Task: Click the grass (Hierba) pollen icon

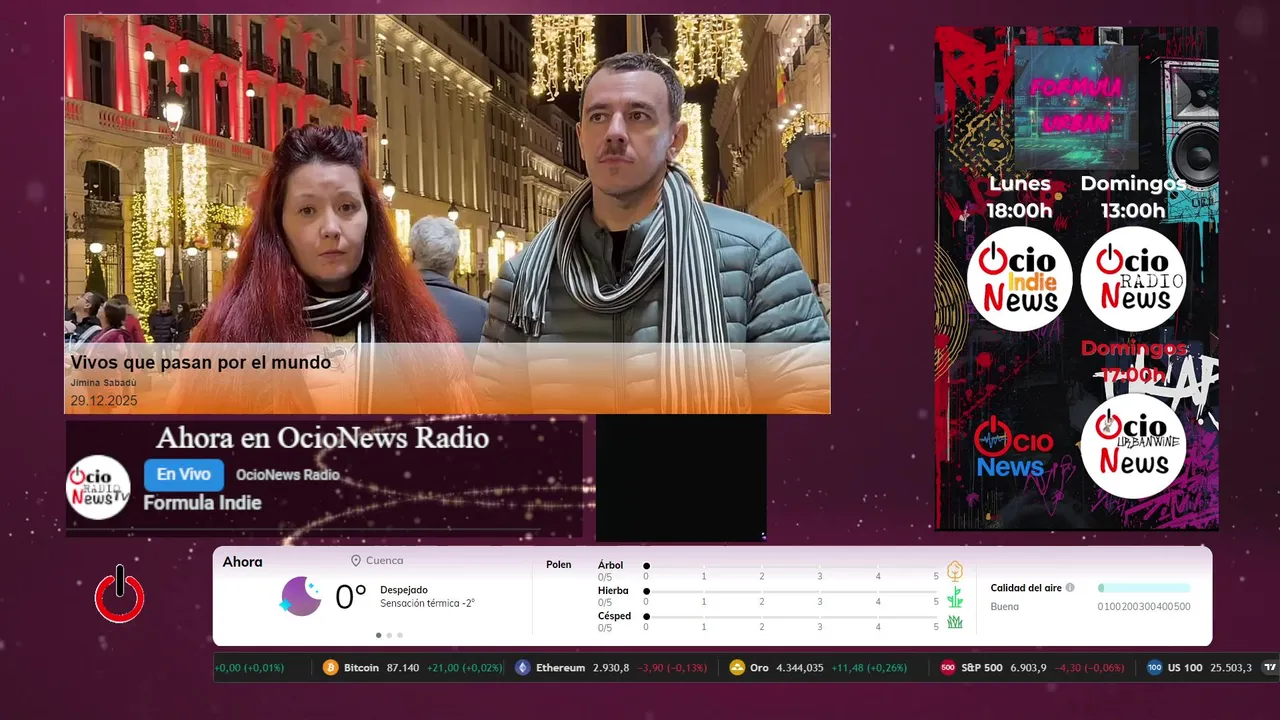Action: 955,597
